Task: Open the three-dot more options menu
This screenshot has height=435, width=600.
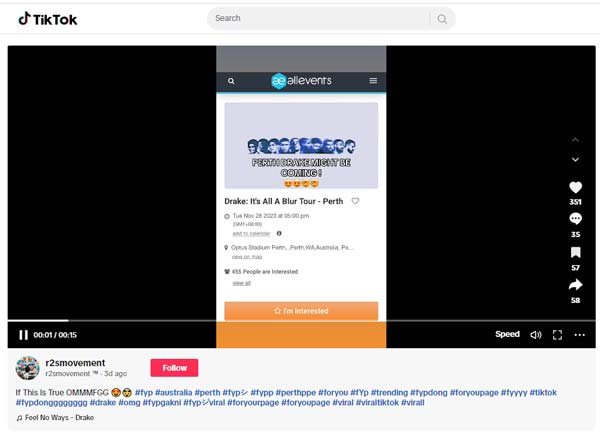Action: click(x=580, y=335)
